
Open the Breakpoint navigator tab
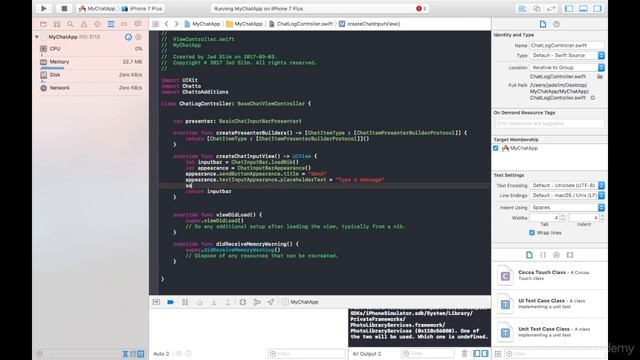(x=124, y=24)
